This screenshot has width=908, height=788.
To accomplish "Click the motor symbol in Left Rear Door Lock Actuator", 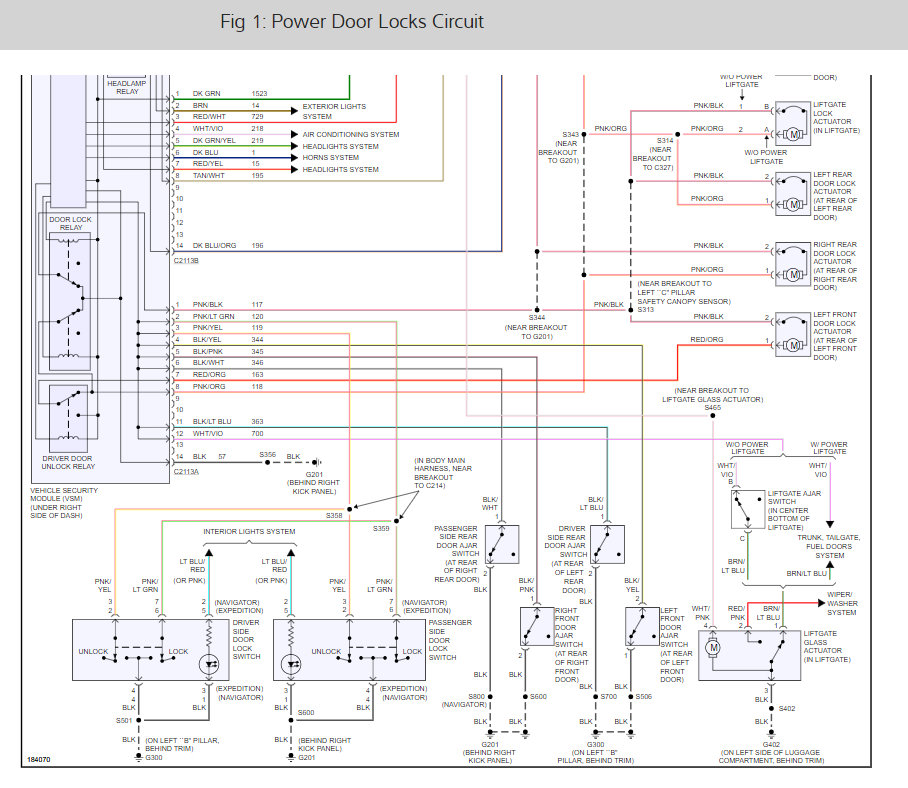I will pos(794,204).
